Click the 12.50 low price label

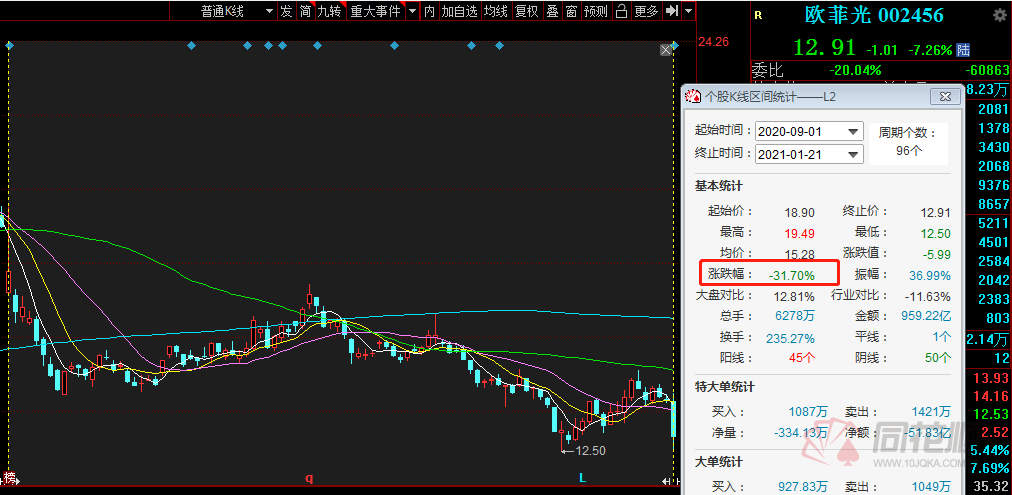click(591, 450)
